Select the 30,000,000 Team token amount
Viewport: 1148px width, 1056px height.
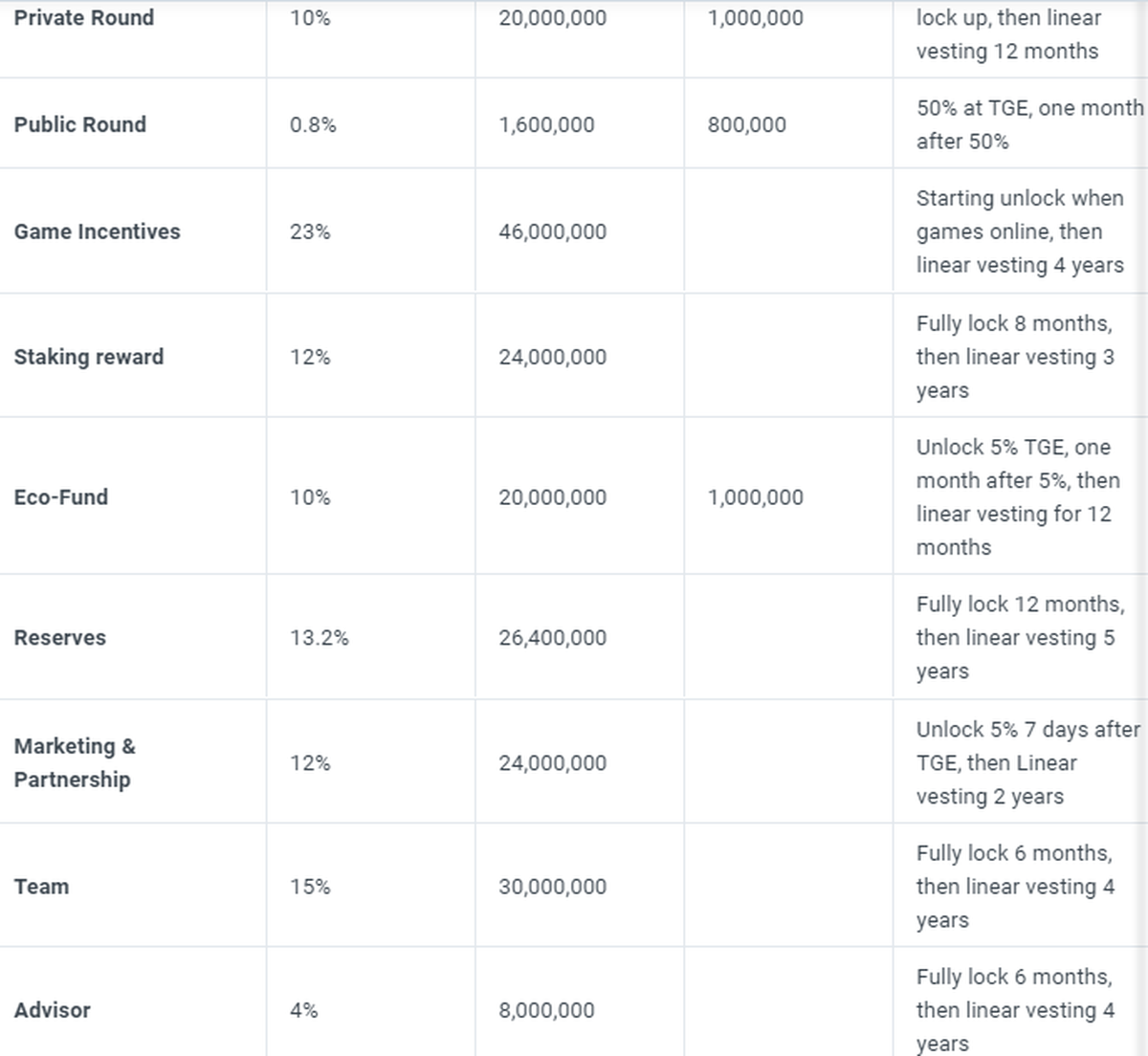click(x=552, y=887)
